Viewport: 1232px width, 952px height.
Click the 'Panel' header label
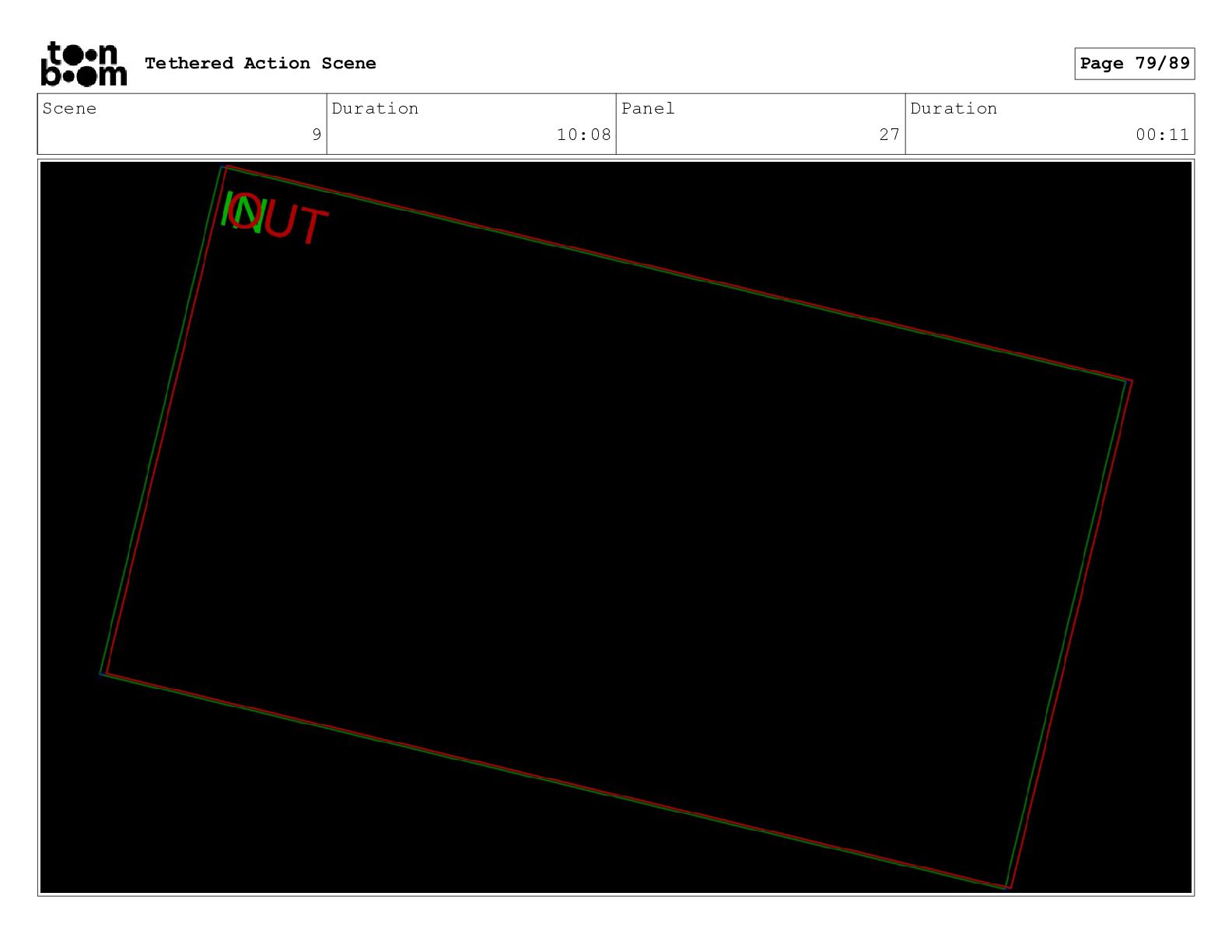(x=648, y=108)
